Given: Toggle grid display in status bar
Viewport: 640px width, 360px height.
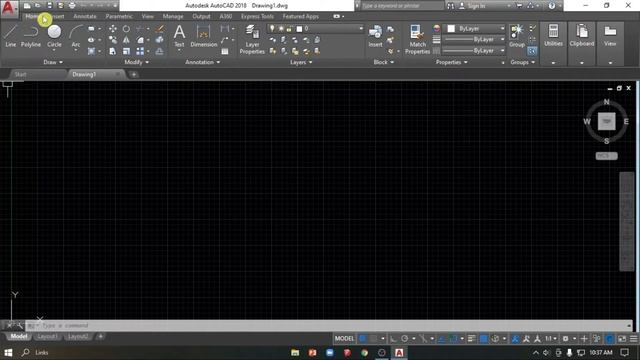Looking at the screenshot, I should [362, 338].
